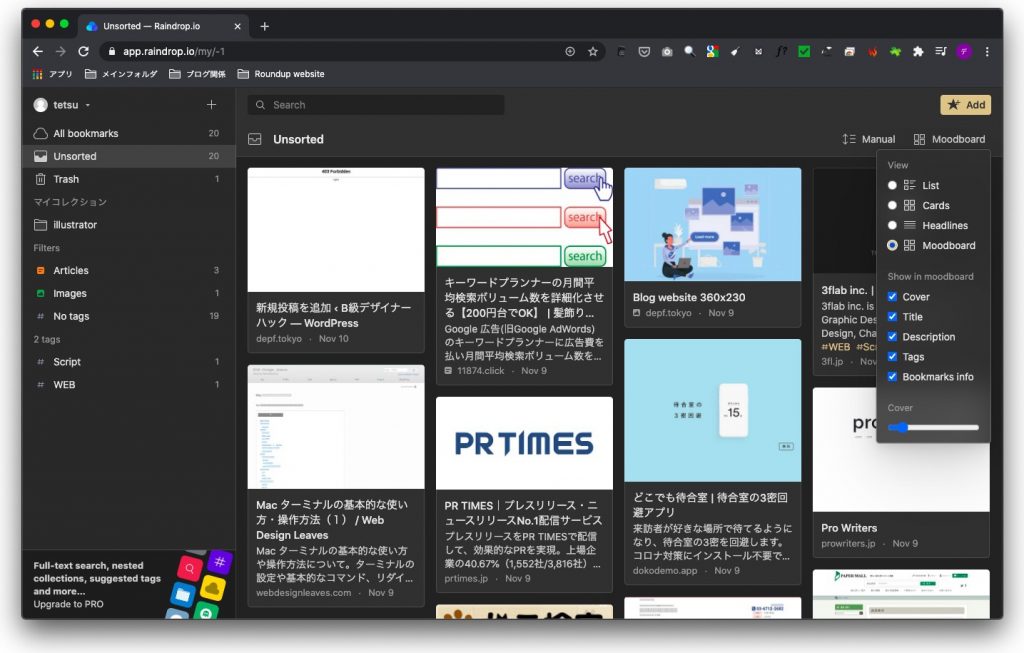
Task: Select the Script tag
Action: pos(129,362)
